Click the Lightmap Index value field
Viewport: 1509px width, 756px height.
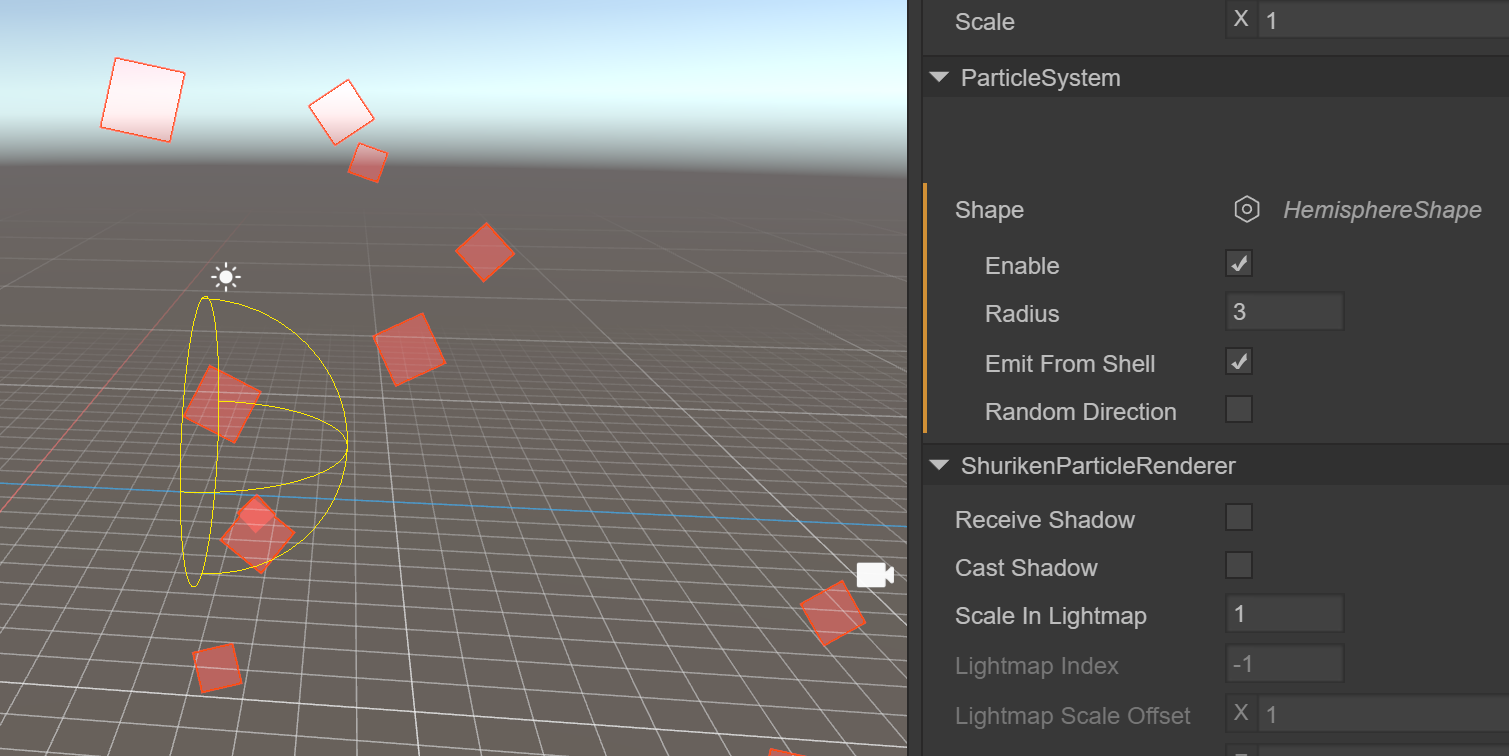[1284, 664]
